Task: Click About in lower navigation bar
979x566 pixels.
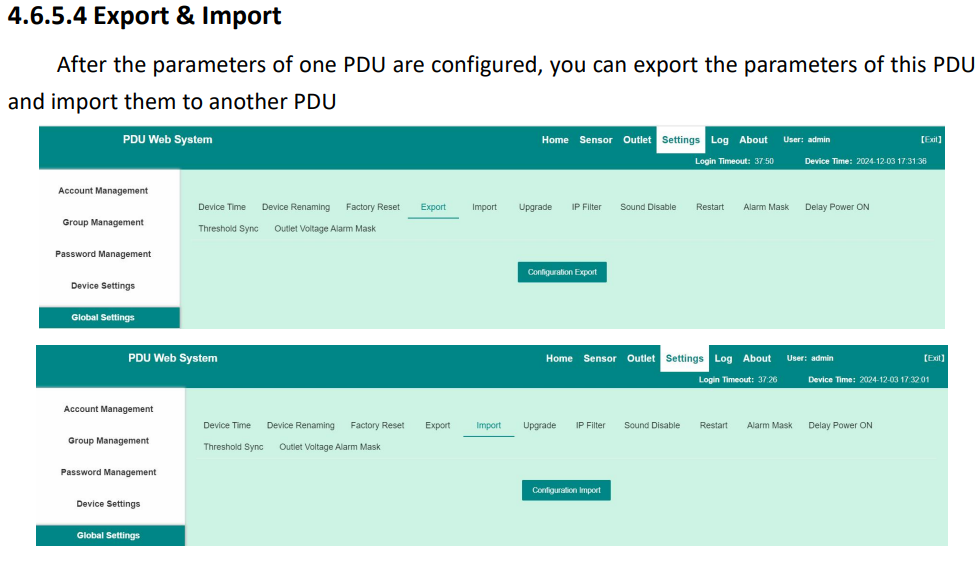Action: (x=757, y=359)
